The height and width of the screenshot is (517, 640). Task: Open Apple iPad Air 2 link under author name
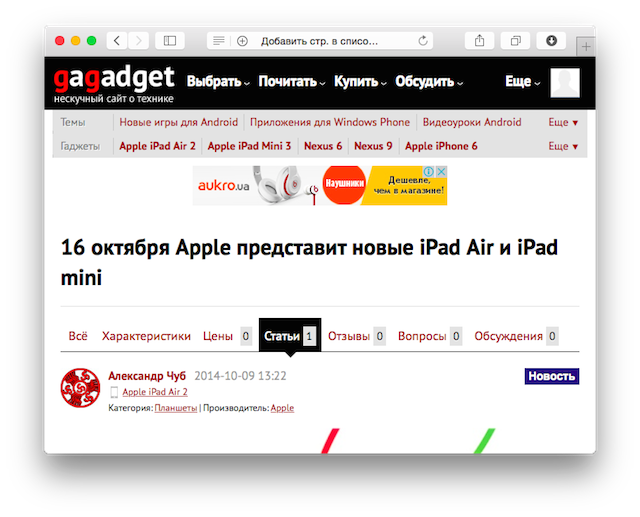pyautogui.click(x=155, y=392)
